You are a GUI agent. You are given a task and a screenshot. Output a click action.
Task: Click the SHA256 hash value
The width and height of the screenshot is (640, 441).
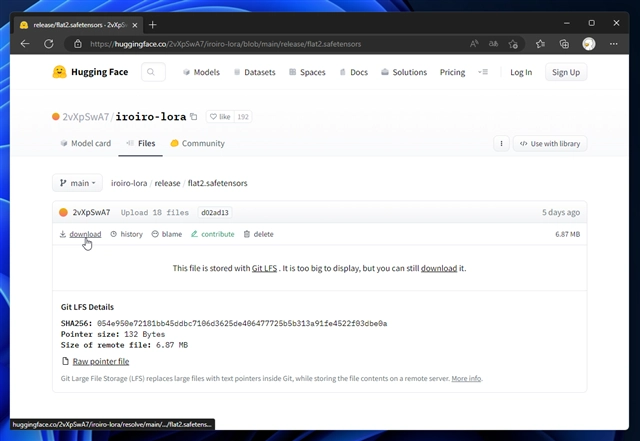[242, 323]
